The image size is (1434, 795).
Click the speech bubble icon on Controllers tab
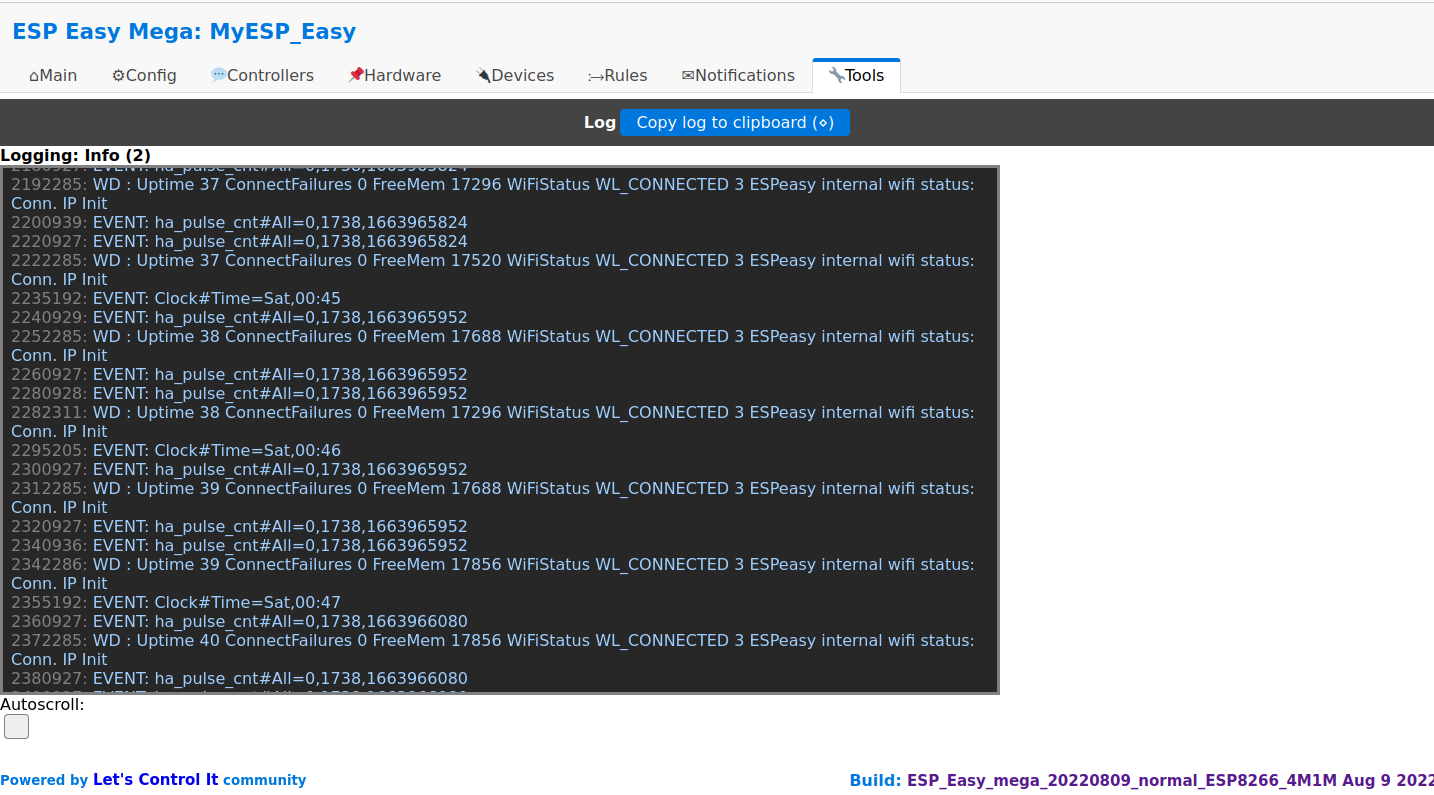(x=218, y=76)
